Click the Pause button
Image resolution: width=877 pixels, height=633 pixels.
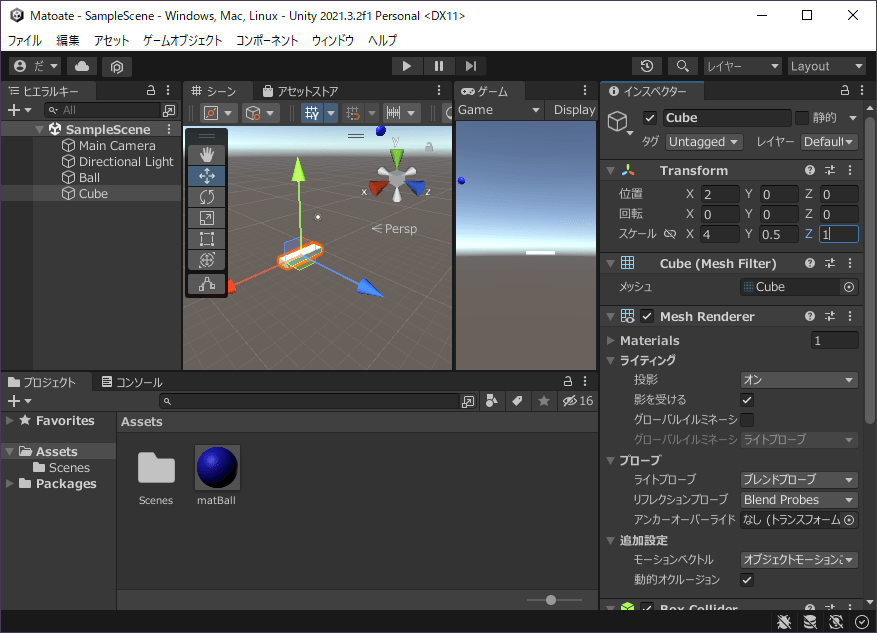pyautogui.click(x=438, y=66)
